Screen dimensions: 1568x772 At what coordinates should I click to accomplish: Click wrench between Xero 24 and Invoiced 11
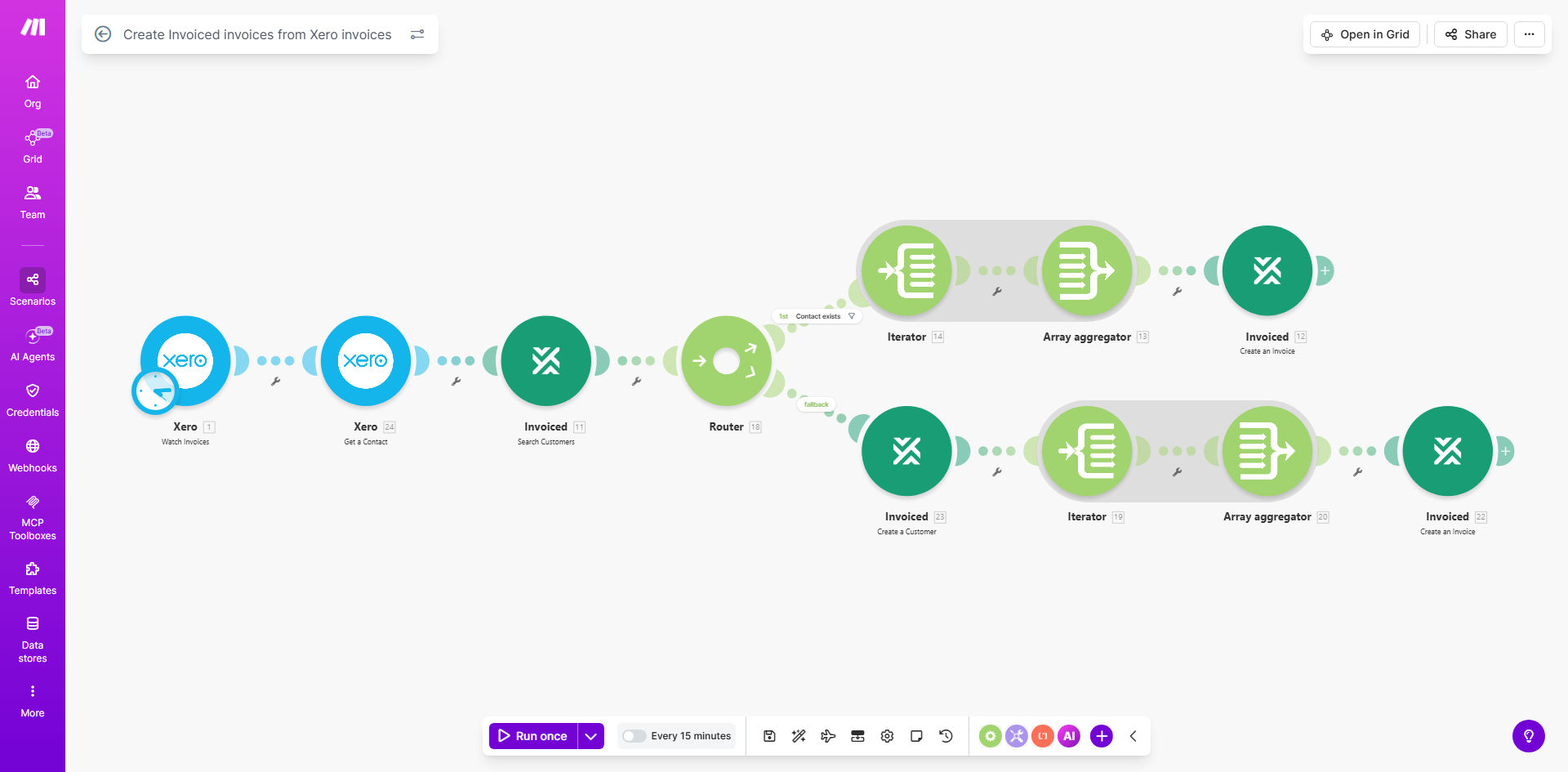coord(457,382)
